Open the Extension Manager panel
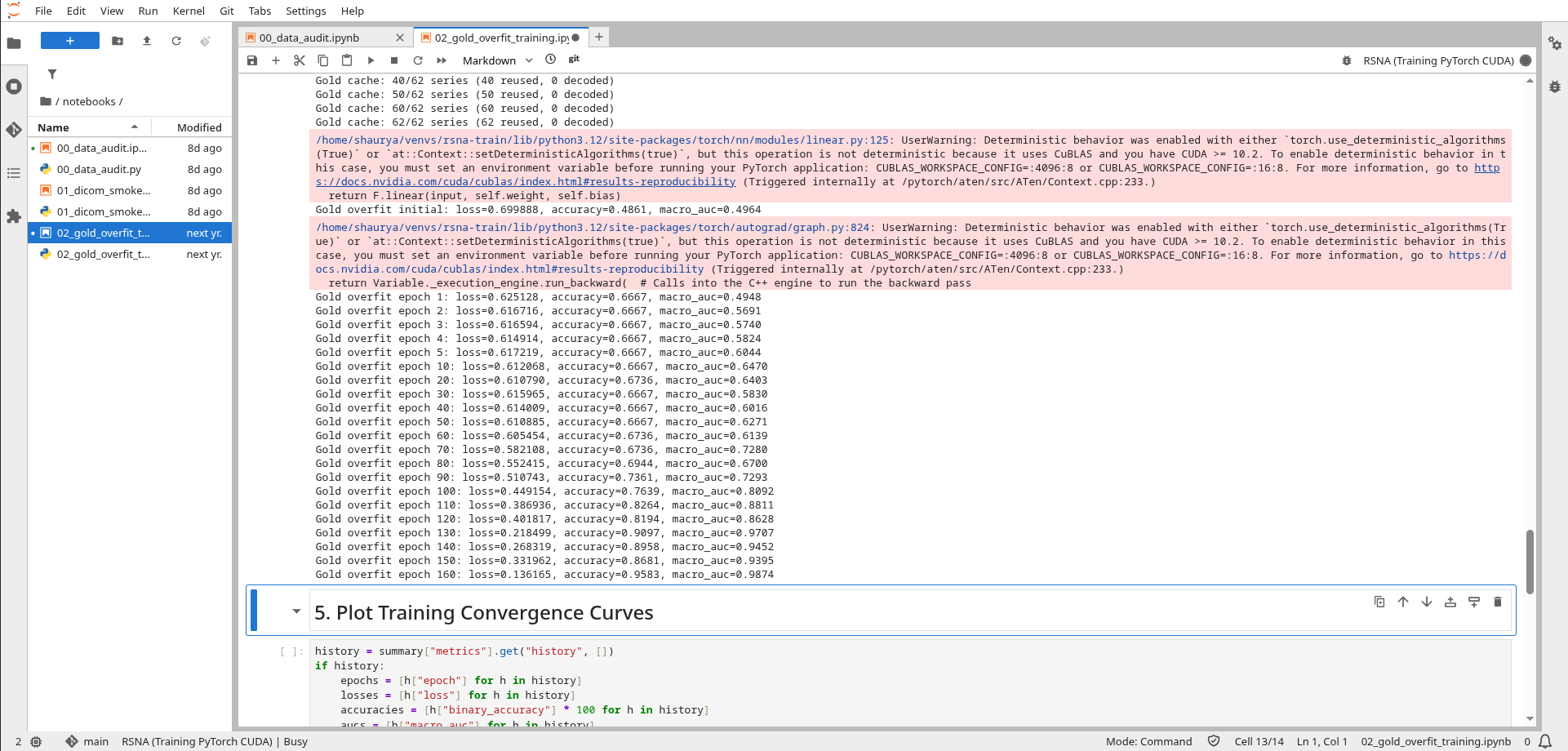 (x=14, y=216)
